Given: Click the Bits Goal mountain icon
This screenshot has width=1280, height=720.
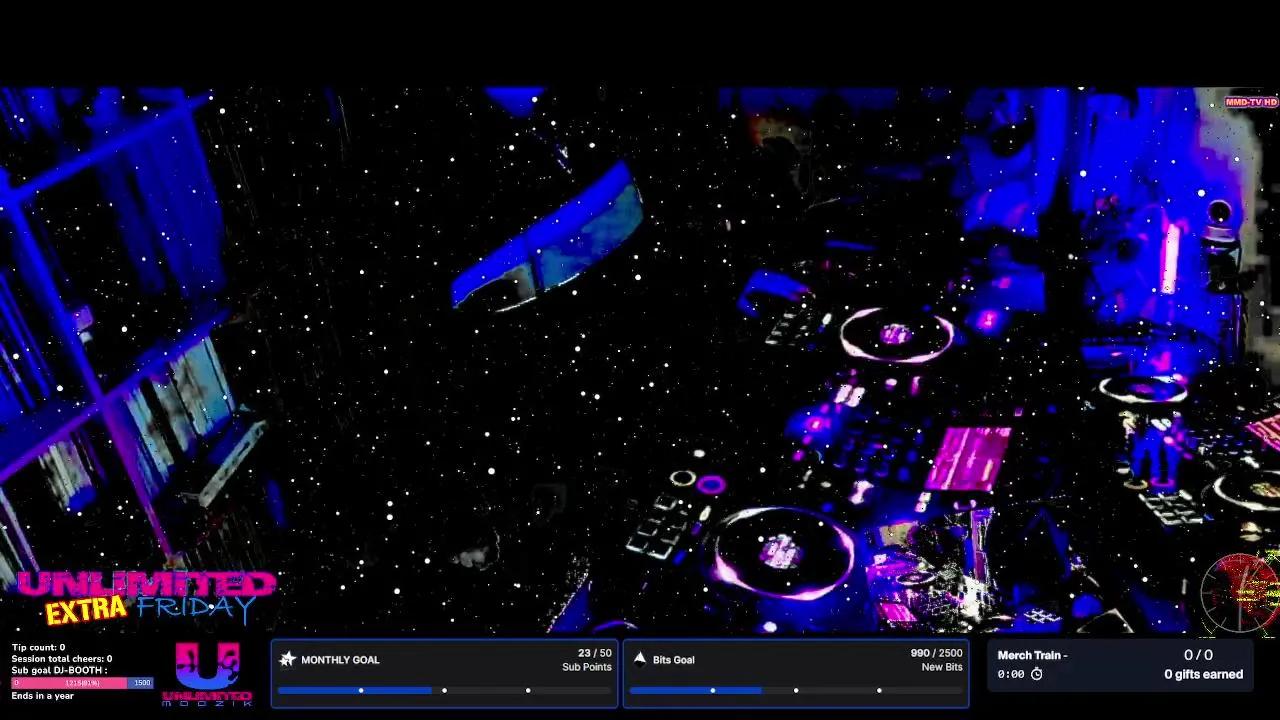Looking at the screenshot, I should click(640, 659).
